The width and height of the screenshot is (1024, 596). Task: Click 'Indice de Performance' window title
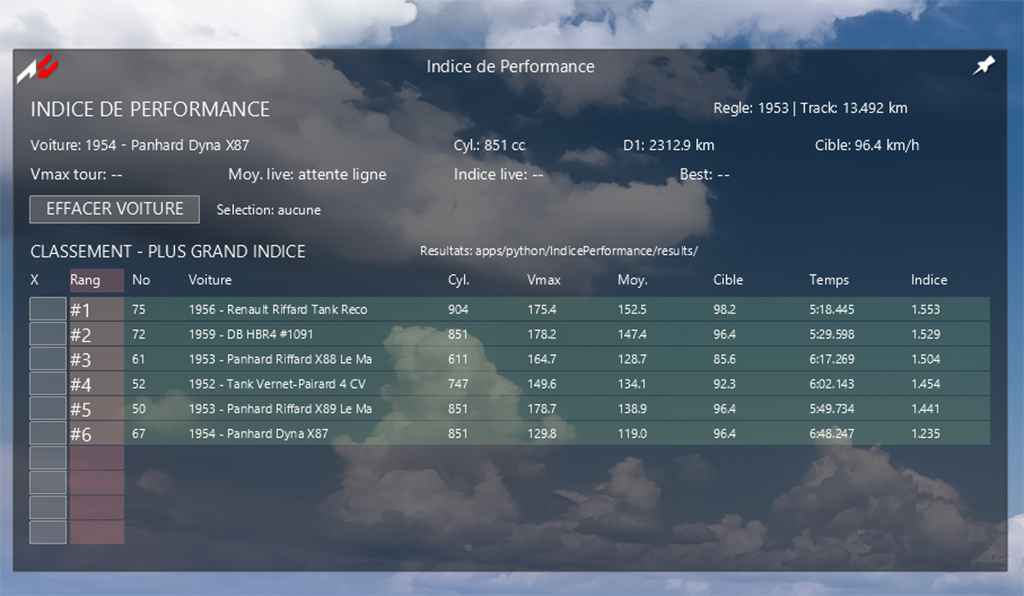510,66
